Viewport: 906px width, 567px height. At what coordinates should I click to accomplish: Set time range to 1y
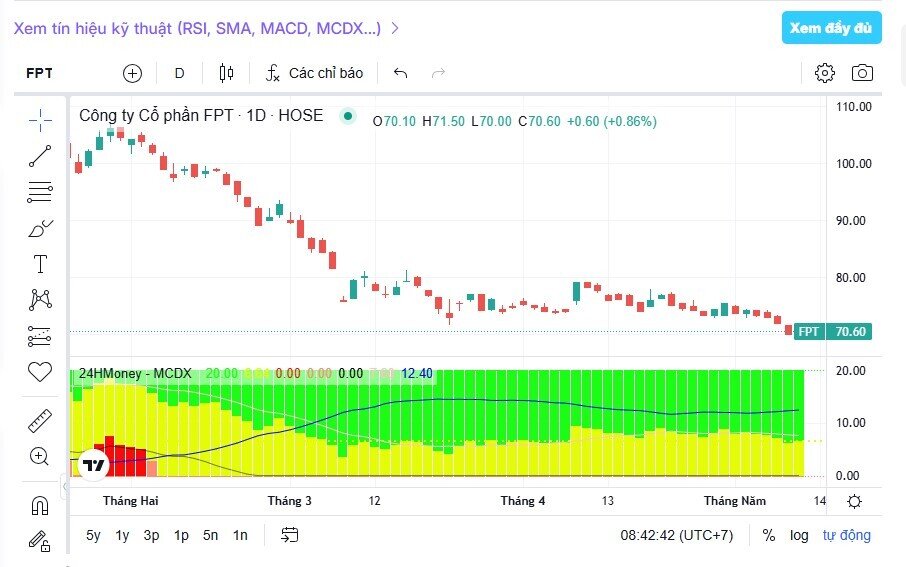coord(122,535)
